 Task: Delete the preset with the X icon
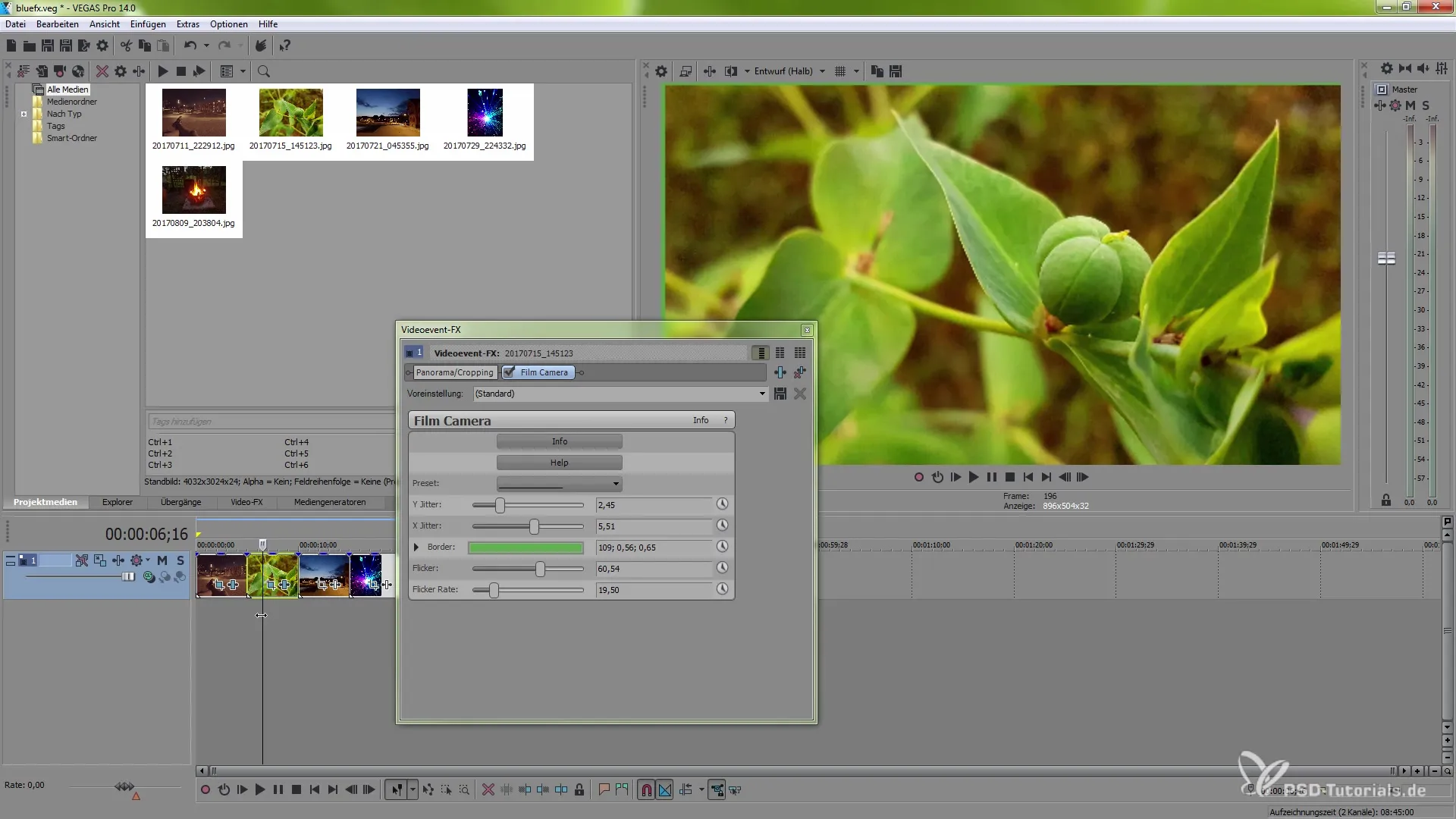coord(800,394)
